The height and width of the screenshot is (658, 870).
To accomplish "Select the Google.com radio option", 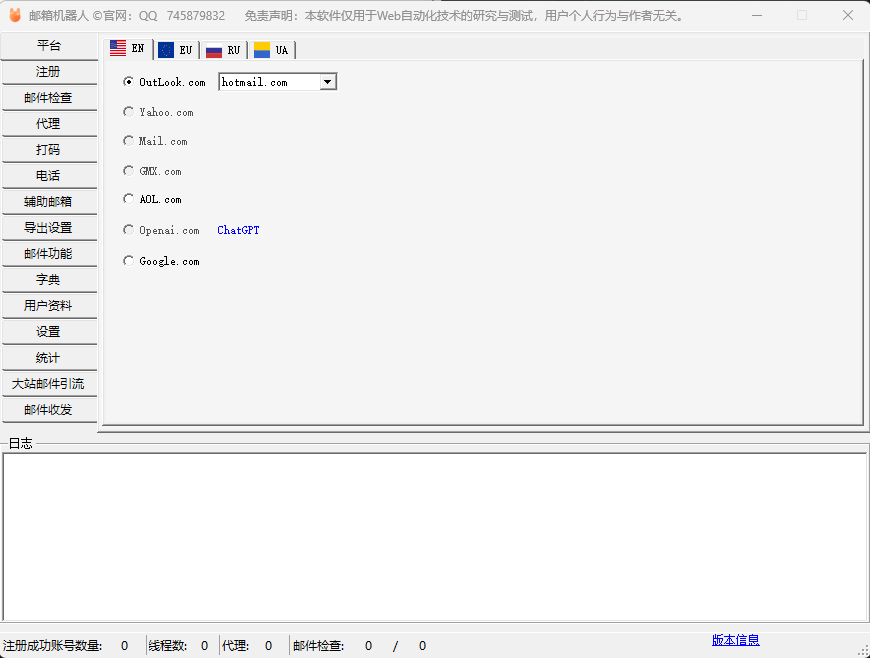I will [128, 261].
